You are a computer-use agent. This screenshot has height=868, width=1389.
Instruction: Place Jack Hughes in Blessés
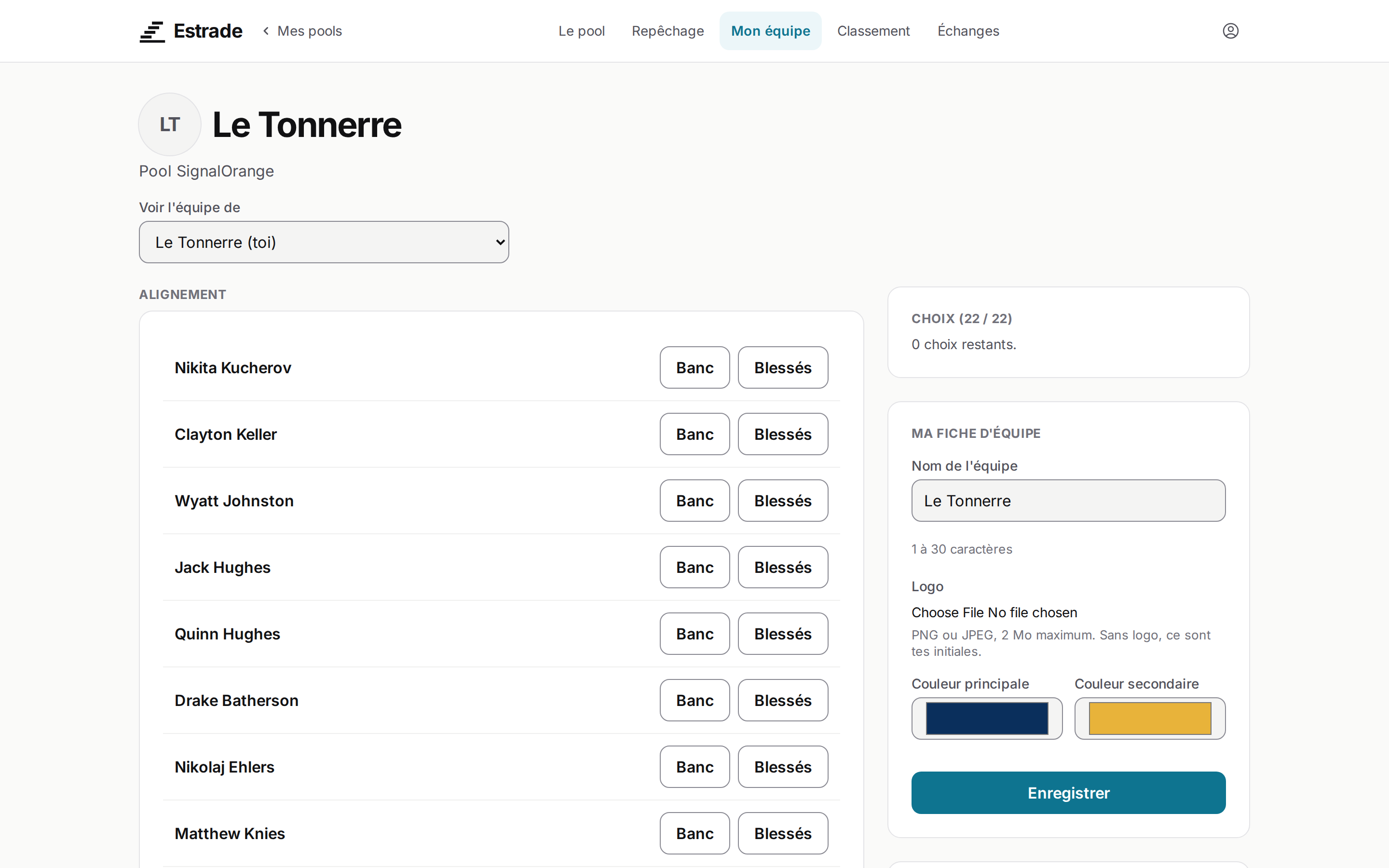pyautogui.click(x=782, y=567)
